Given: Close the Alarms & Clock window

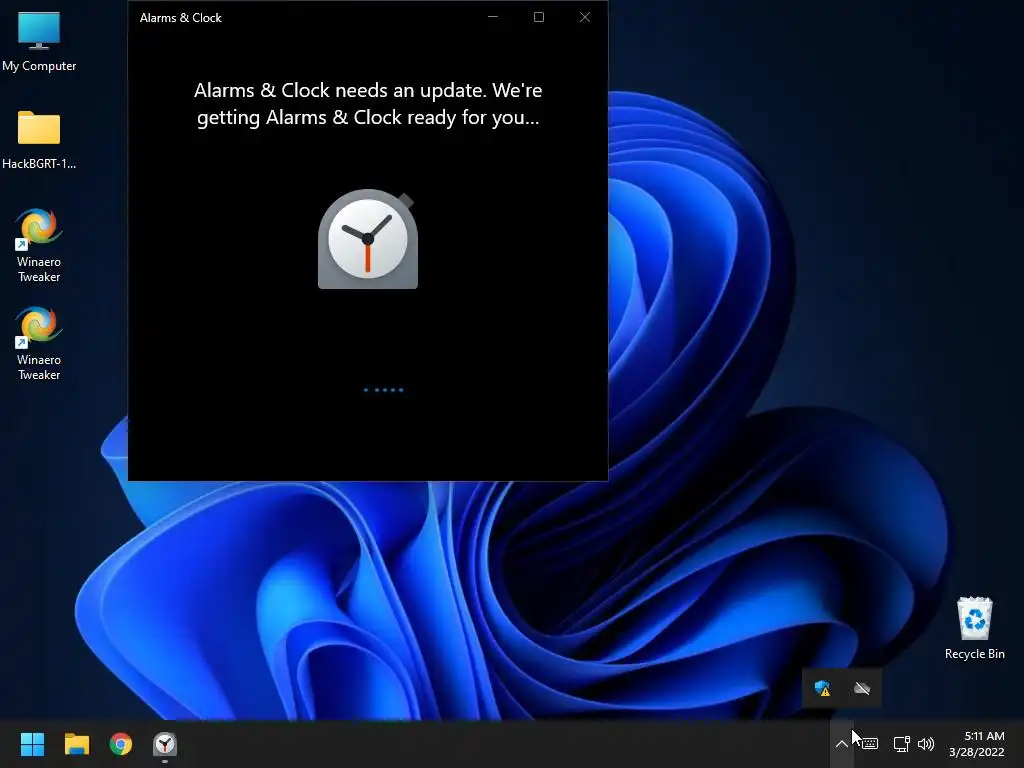Looking at the screenshot, I should tap(585, 17).
